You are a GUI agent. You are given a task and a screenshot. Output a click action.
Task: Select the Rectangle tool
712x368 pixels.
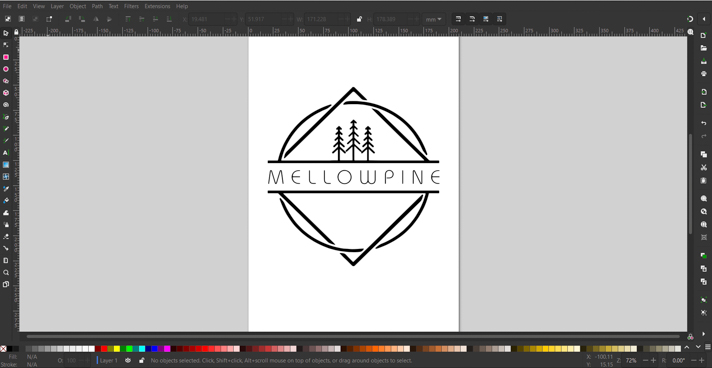click(x=6, y=57)
